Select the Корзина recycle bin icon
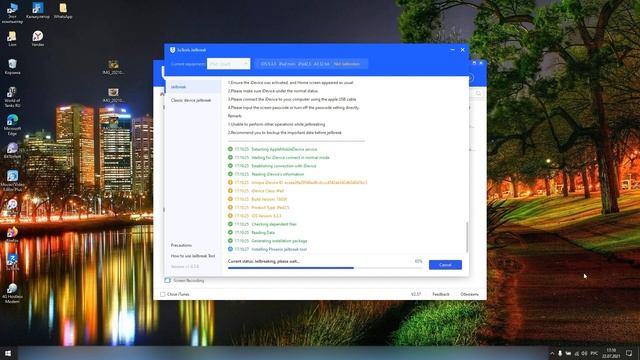 pyautogui.click(x=12, y=67)
